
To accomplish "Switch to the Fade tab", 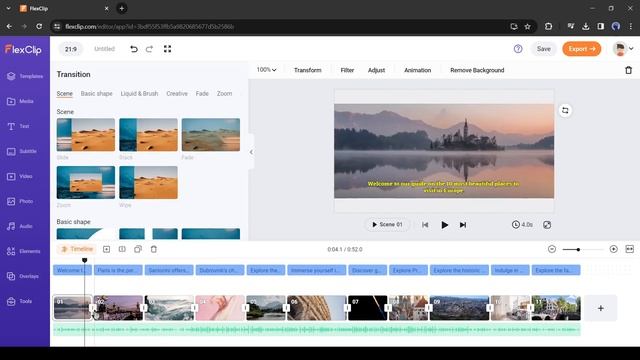I will click(x=202, y=93).
